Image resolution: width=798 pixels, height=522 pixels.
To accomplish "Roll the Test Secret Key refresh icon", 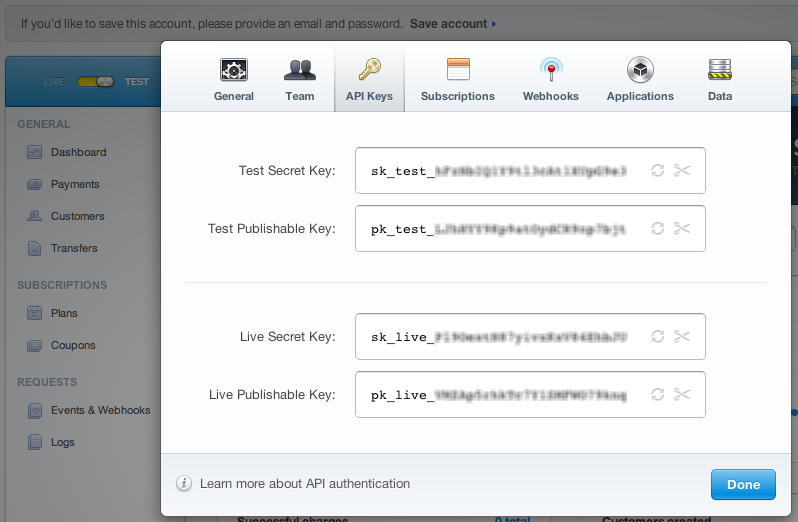I will [657, 170].
